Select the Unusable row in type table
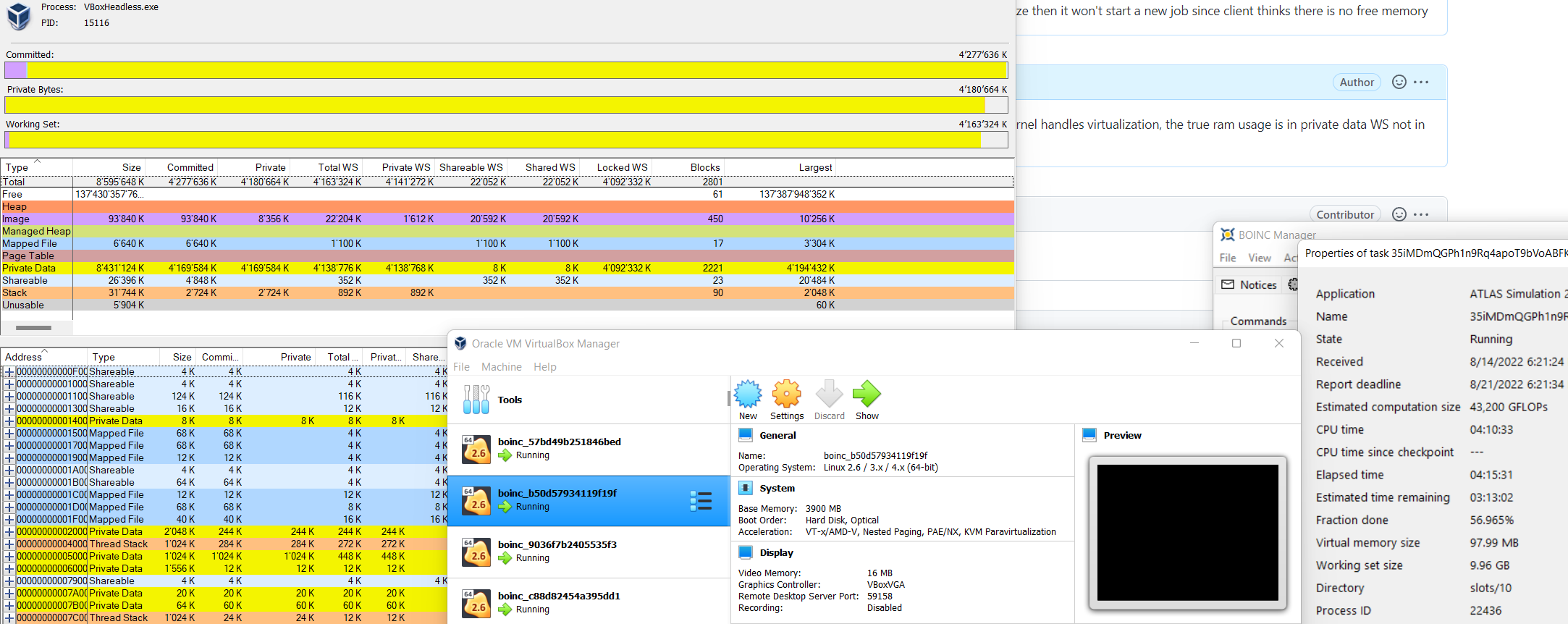Screen dimensions: 1568x624 [x=507, y=305]
